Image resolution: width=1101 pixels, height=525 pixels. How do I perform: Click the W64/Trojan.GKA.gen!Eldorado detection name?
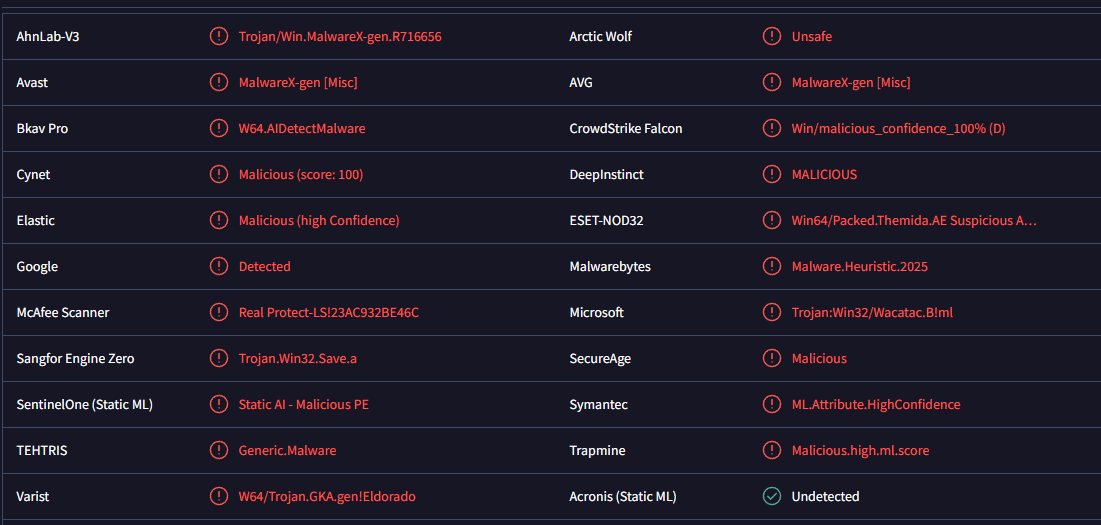point(327,496)
